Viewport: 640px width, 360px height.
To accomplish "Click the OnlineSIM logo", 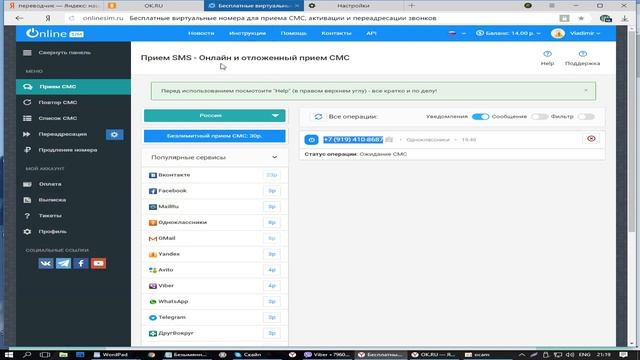I will [55, 33].
